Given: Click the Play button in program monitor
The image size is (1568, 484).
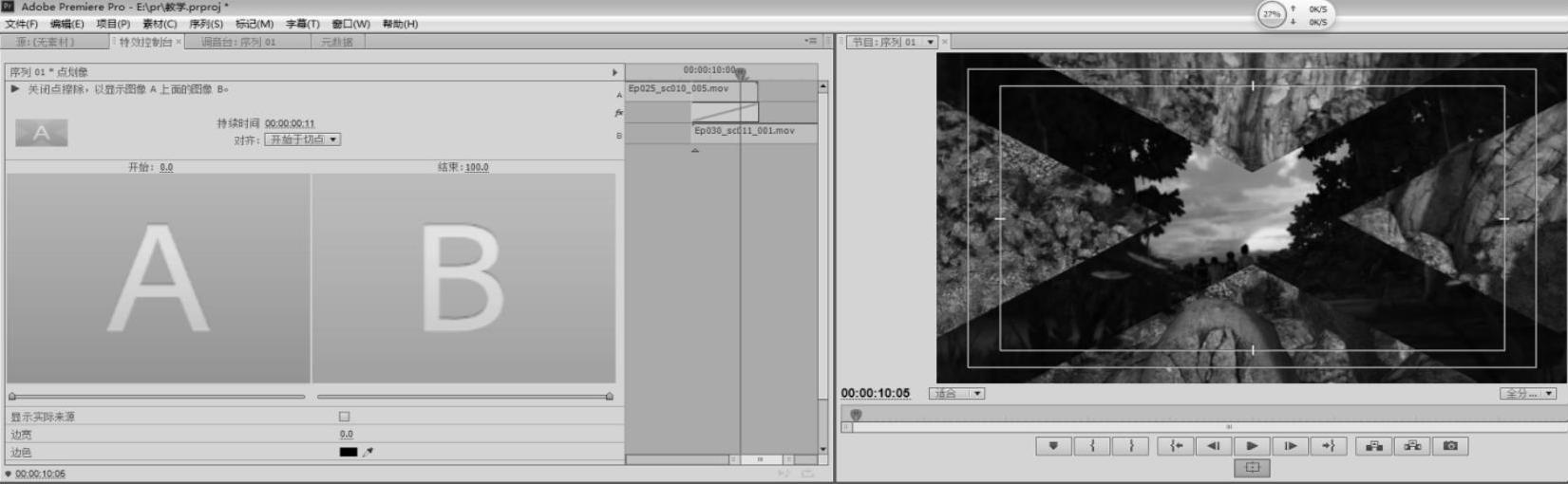Looking at the screenshot, I should click(x=1252, y=446).
